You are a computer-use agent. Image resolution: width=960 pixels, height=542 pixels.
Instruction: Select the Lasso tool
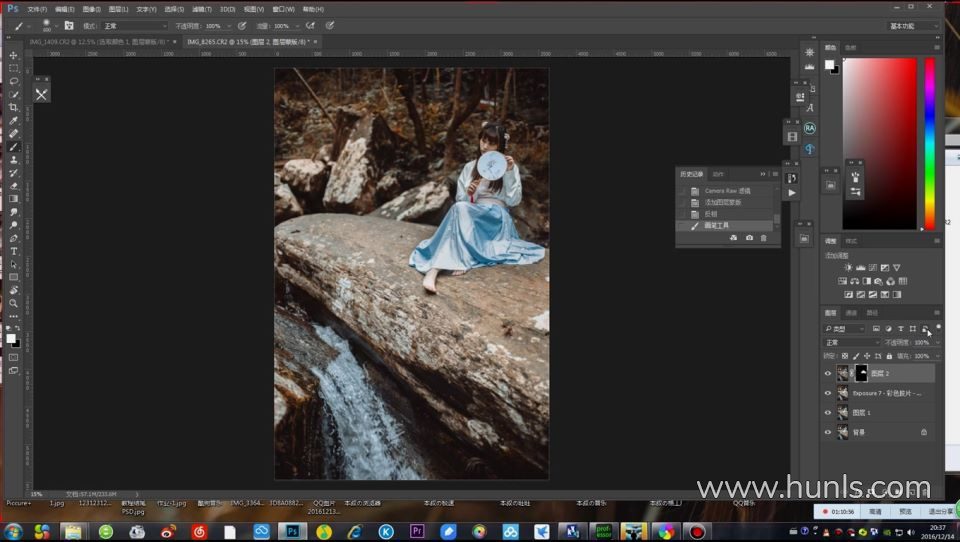14,81
